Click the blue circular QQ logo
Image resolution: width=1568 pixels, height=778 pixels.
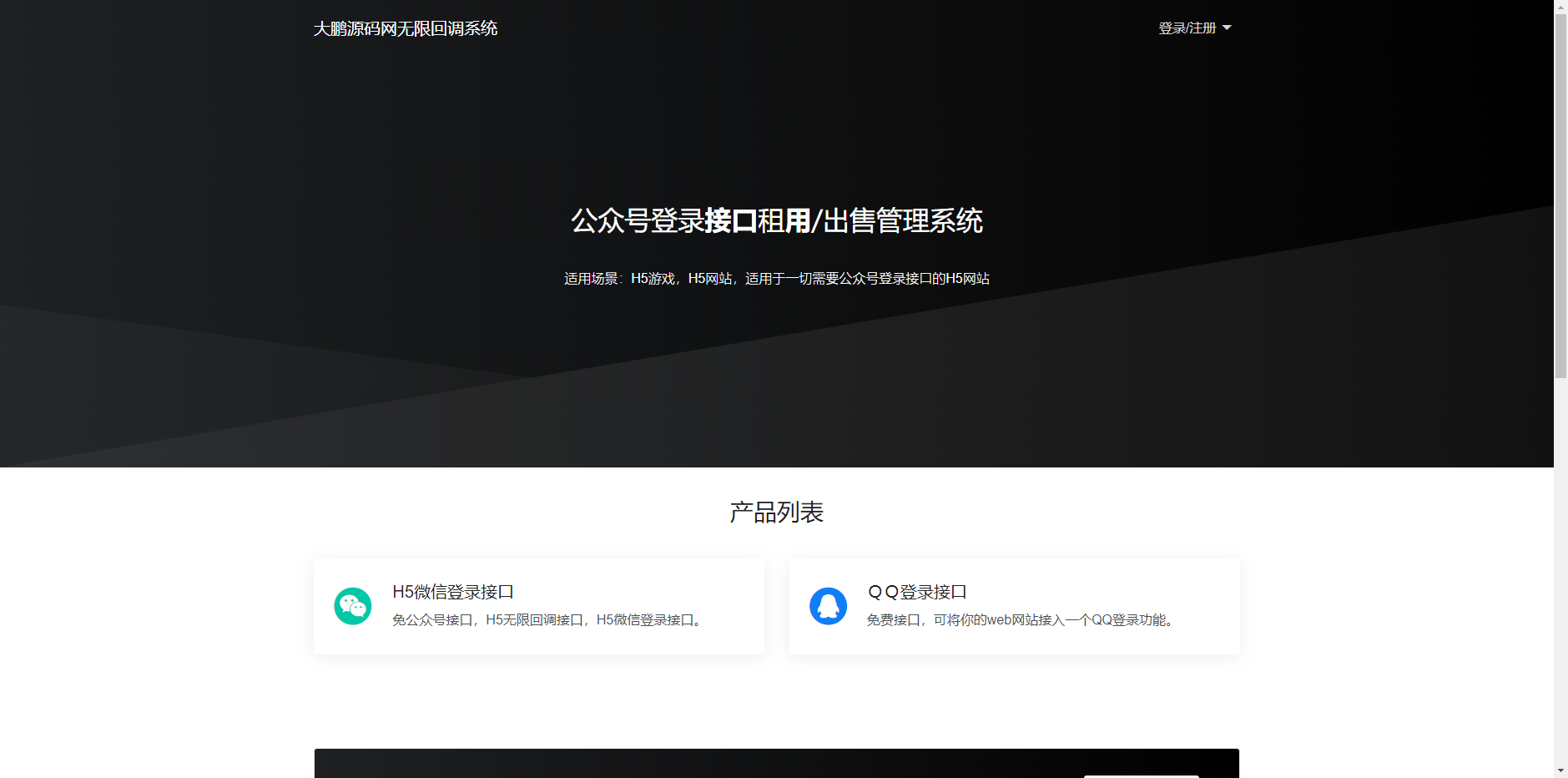pyautogui.click(x=829, y=606)
